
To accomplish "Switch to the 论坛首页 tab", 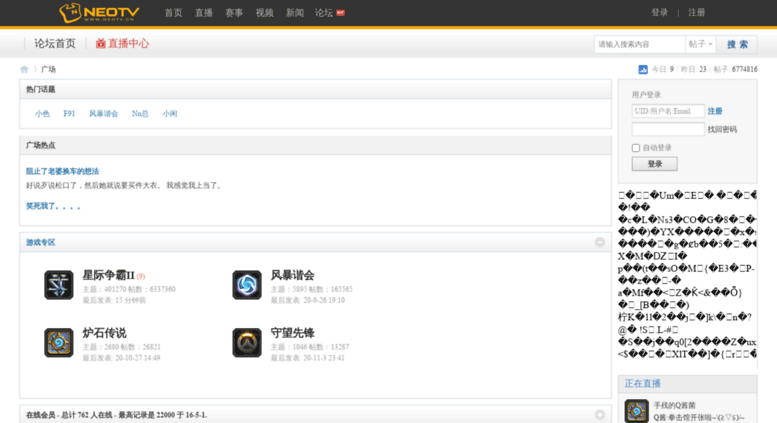I will [x=55, y=44].
